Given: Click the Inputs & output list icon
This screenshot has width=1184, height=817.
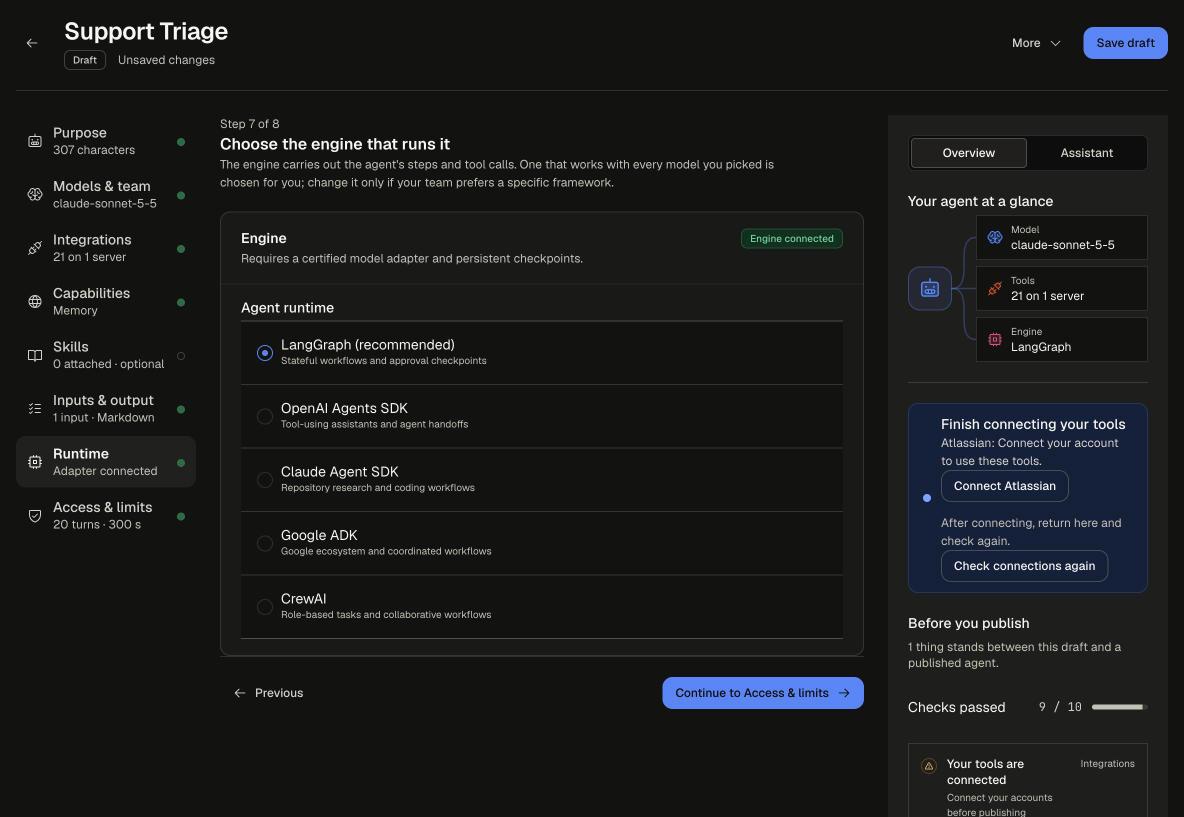Looking at the screenshot, I should [x=35, y=408].
